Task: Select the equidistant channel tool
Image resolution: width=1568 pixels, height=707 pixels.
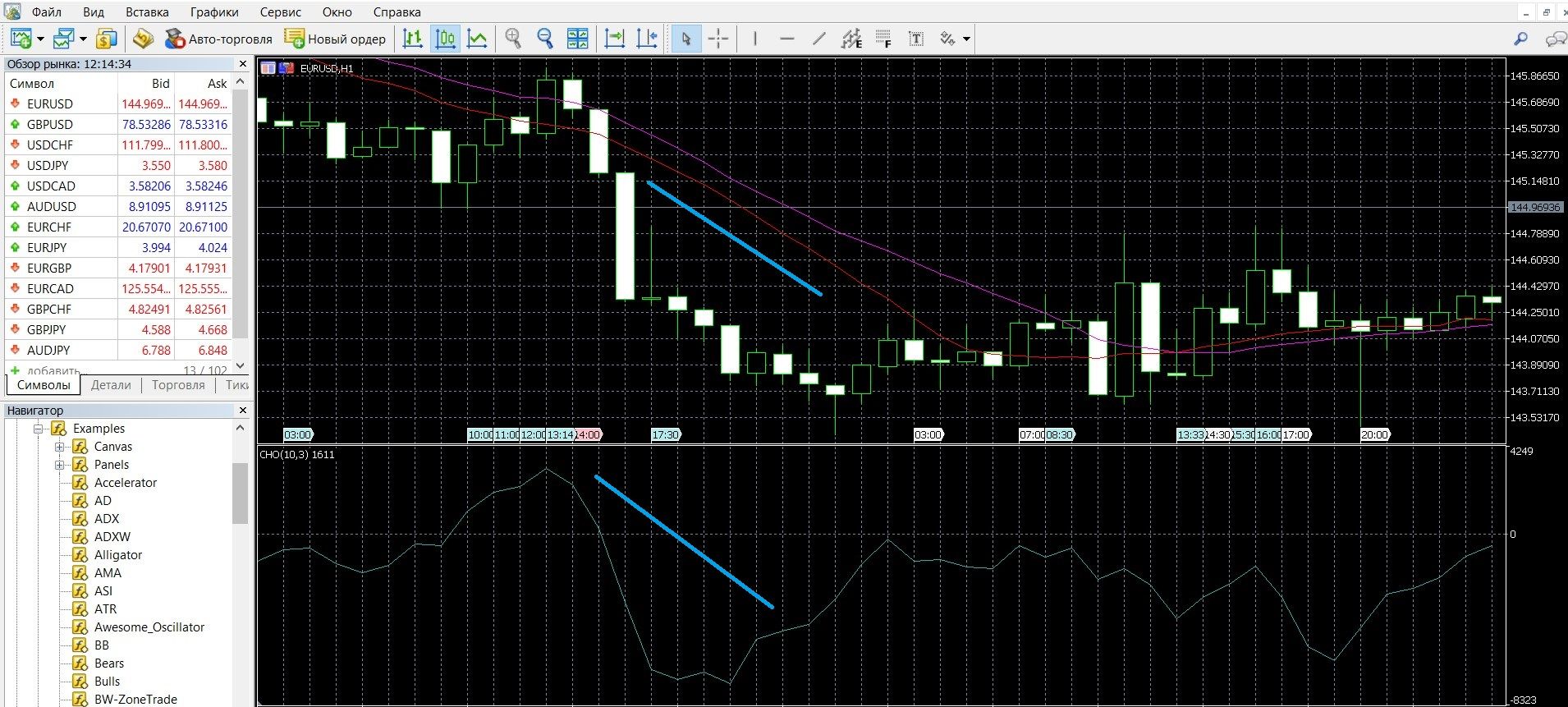Action: click(x=851, y=39)
